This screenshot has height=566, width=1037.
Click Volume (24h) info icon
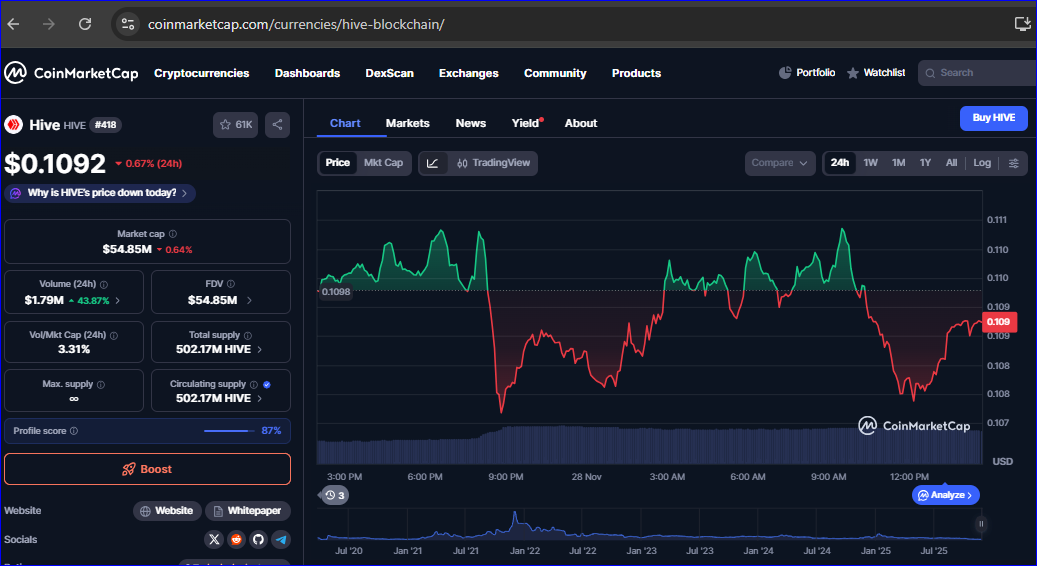104,284
